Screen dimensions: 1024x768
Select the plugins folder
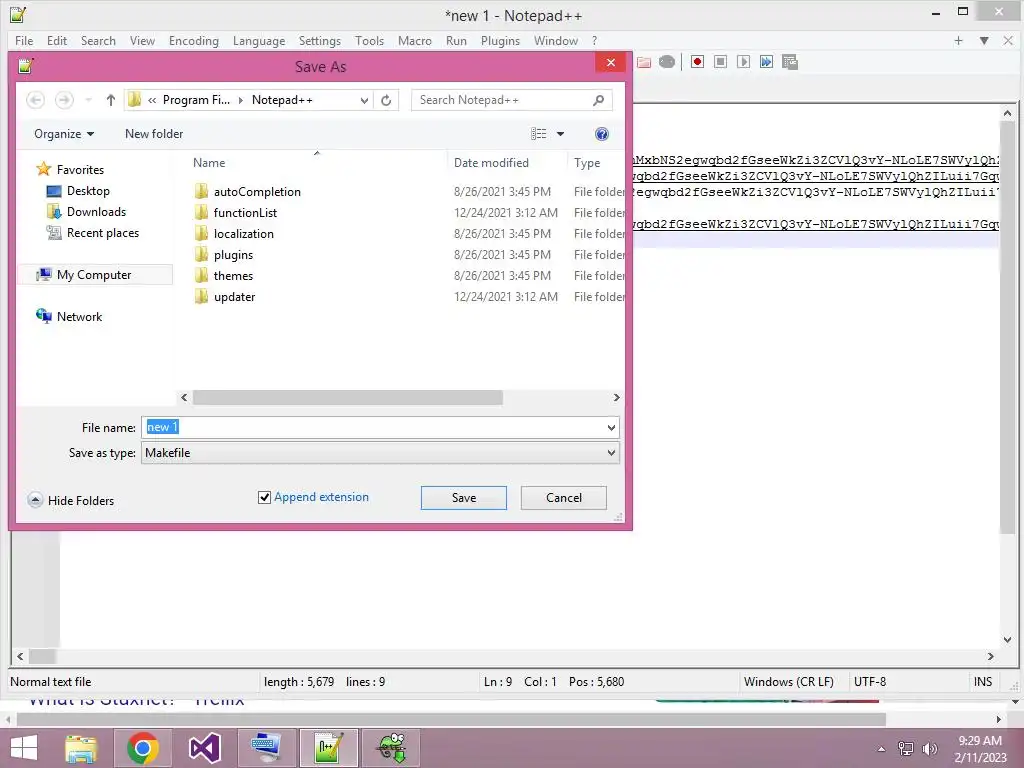(233, 255)
